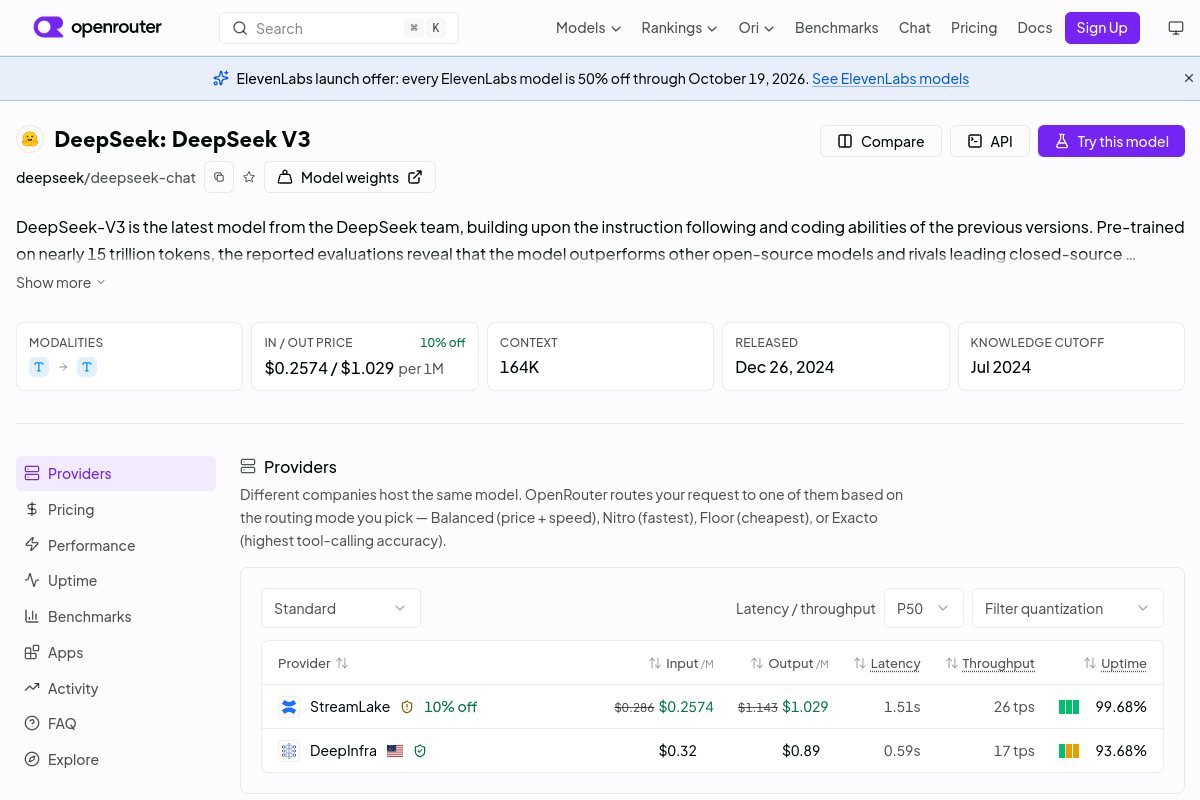The image size is (1200, 800).
Task: Click the StreamLake 26 tps value
Action: [x=1014, y=707]
